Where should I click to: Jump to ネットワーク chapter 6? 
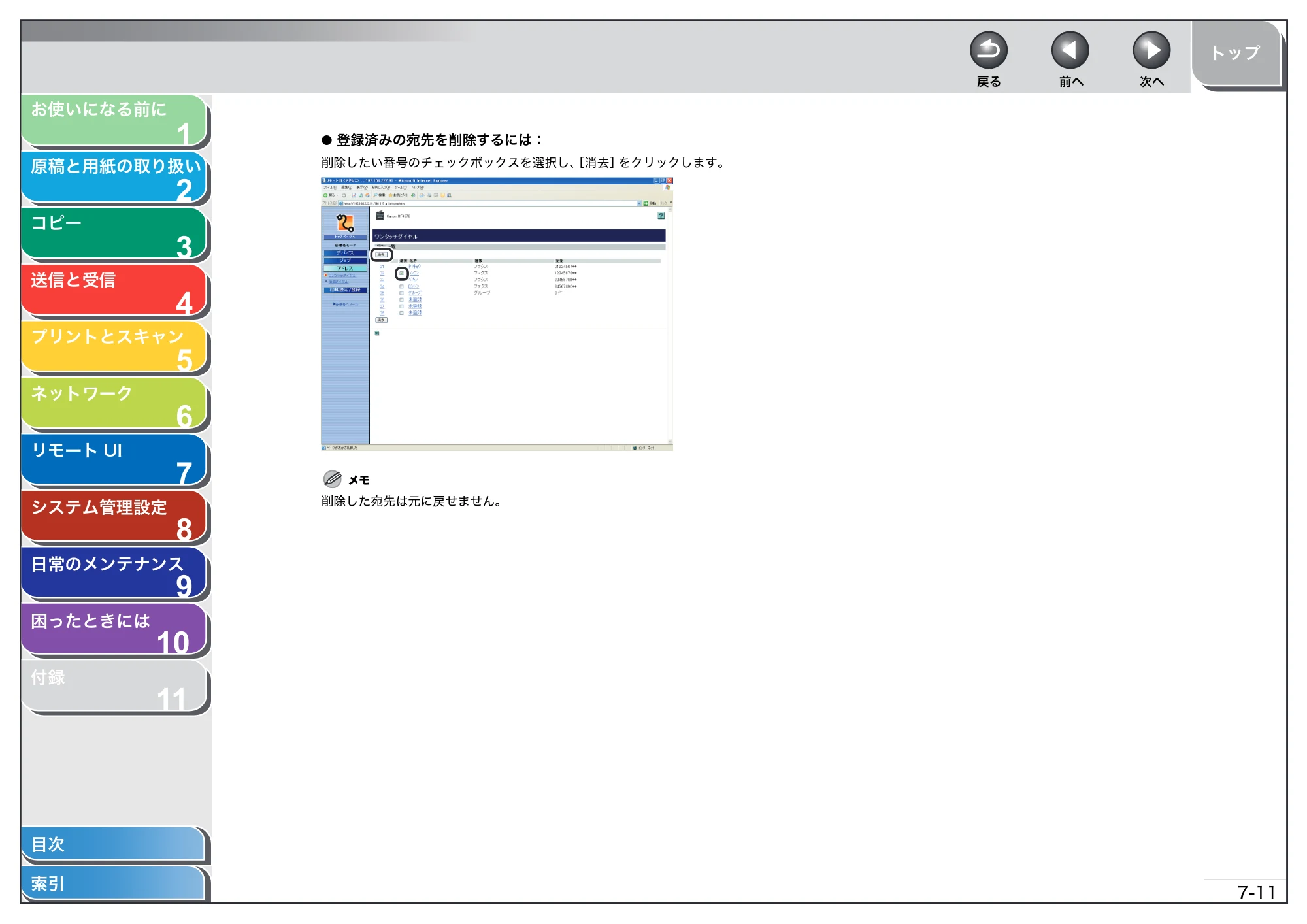114,404
